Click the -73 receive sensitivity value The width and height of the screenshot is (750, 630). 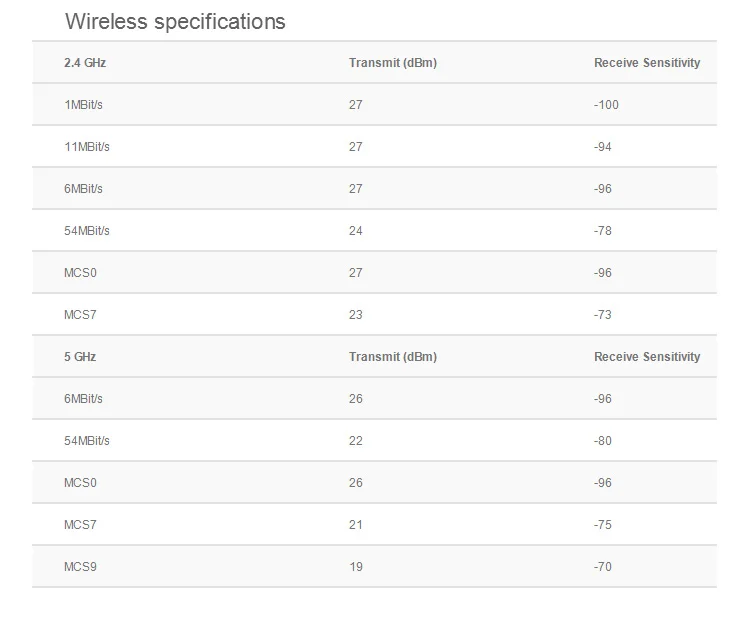click(x=603, y=315)
